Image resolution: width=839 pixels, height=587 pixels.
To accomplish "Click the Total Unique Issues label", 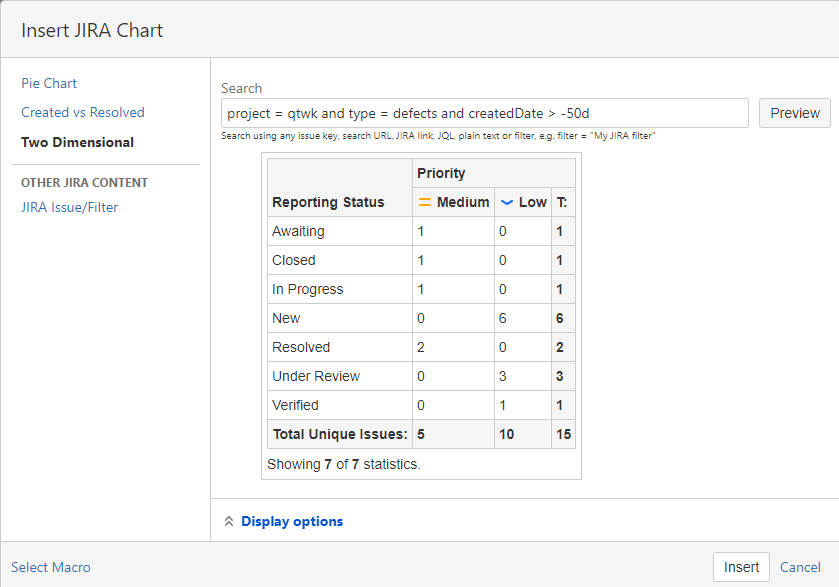I will pyautogui.click(x=340, y=434).
